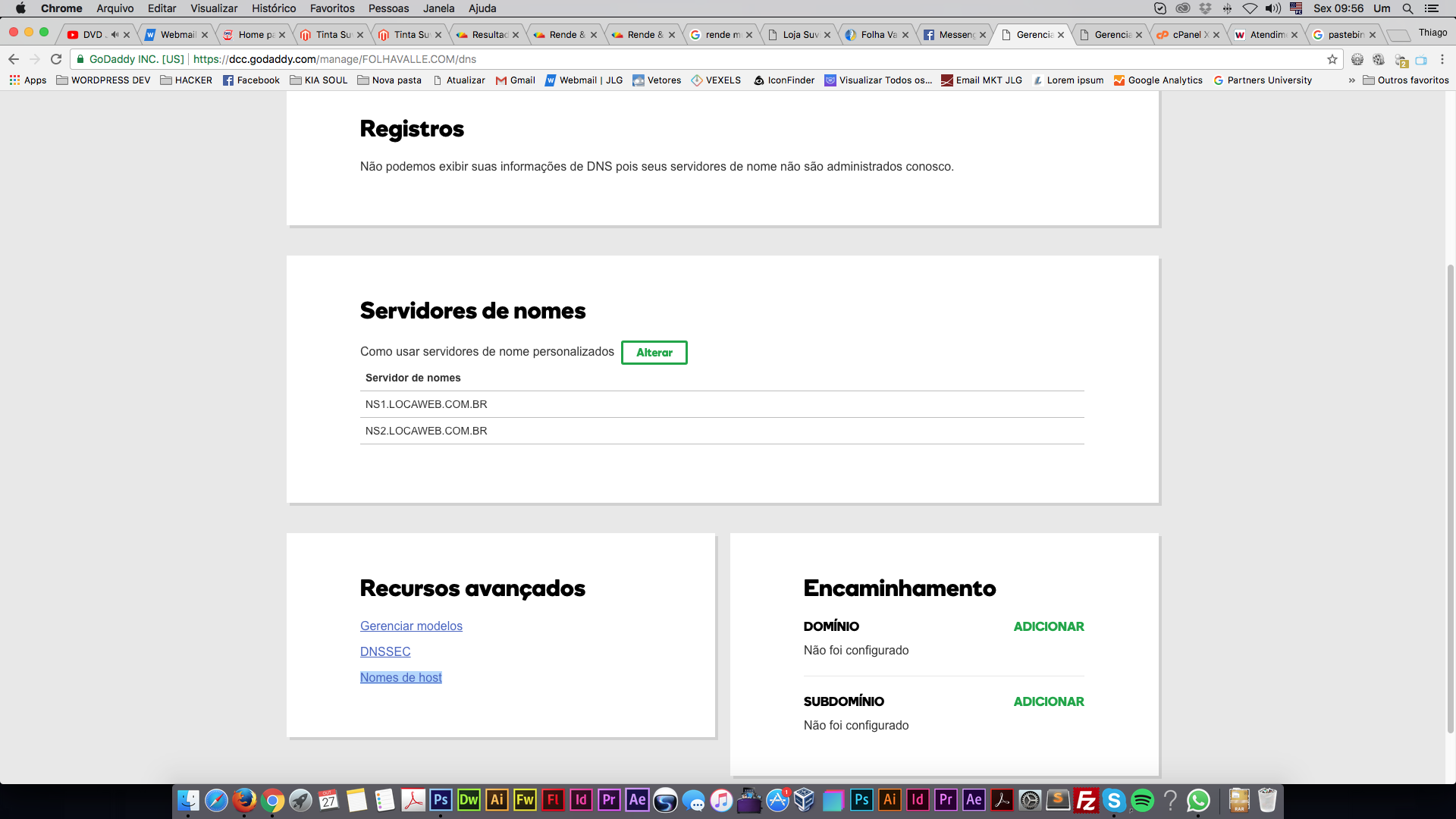Open the HACKER bookmarks folder
The height and width of the screenshot is (819, 1456).
coord(187,80)
